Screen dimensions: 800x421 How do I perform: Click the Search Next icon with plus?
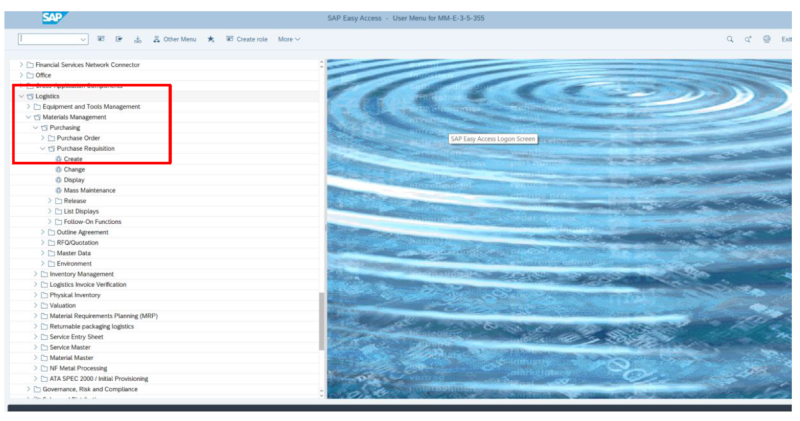coord(748,39)
